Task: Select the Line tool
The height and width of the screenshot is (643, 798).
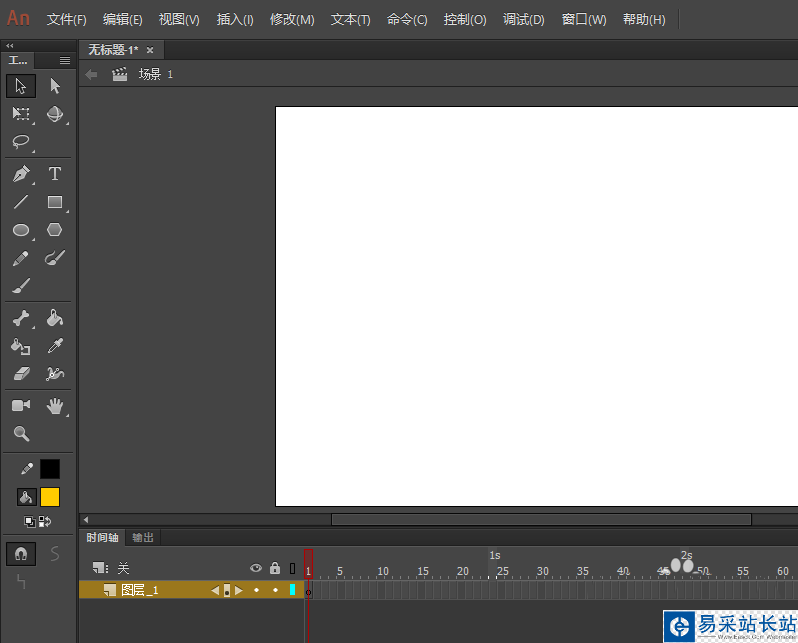Action: [21, 202]
